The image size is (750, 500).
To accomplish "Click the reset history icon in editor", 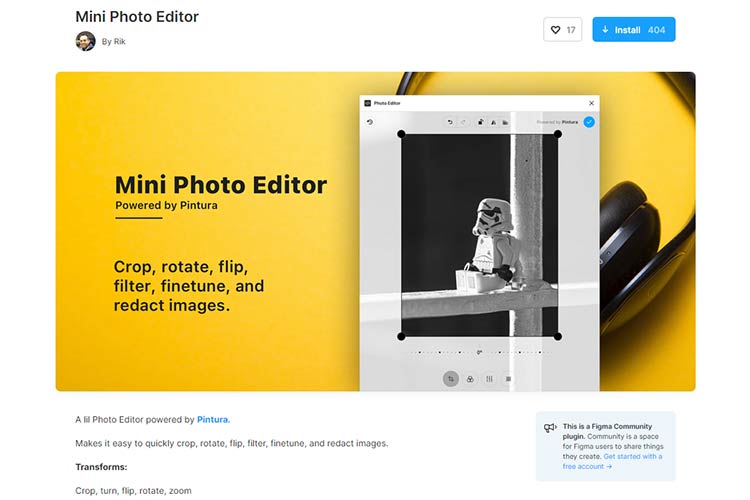I will tap(370, 122).
